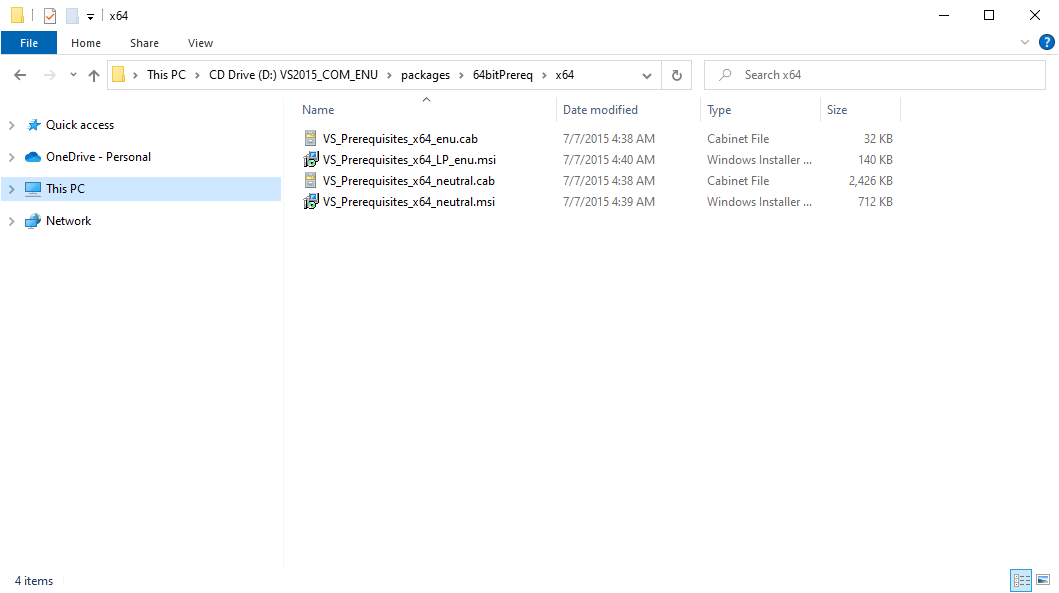Open chevron dropdown after 64bitPrereq breadcrumb
The height and width of the screenshot is (593, 1059).
pyautogui.click(x=544, y=75)
